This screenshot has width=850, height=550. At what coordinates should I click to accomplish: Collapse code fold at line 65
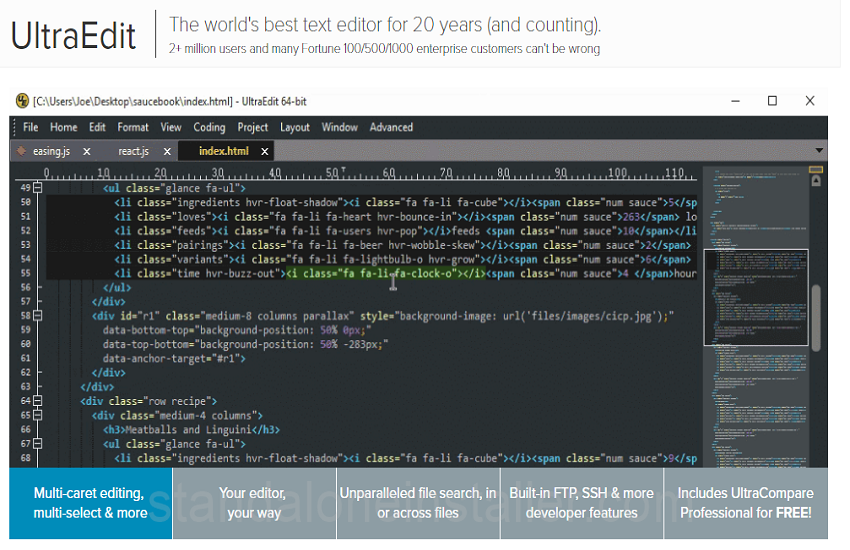[37, 415]
